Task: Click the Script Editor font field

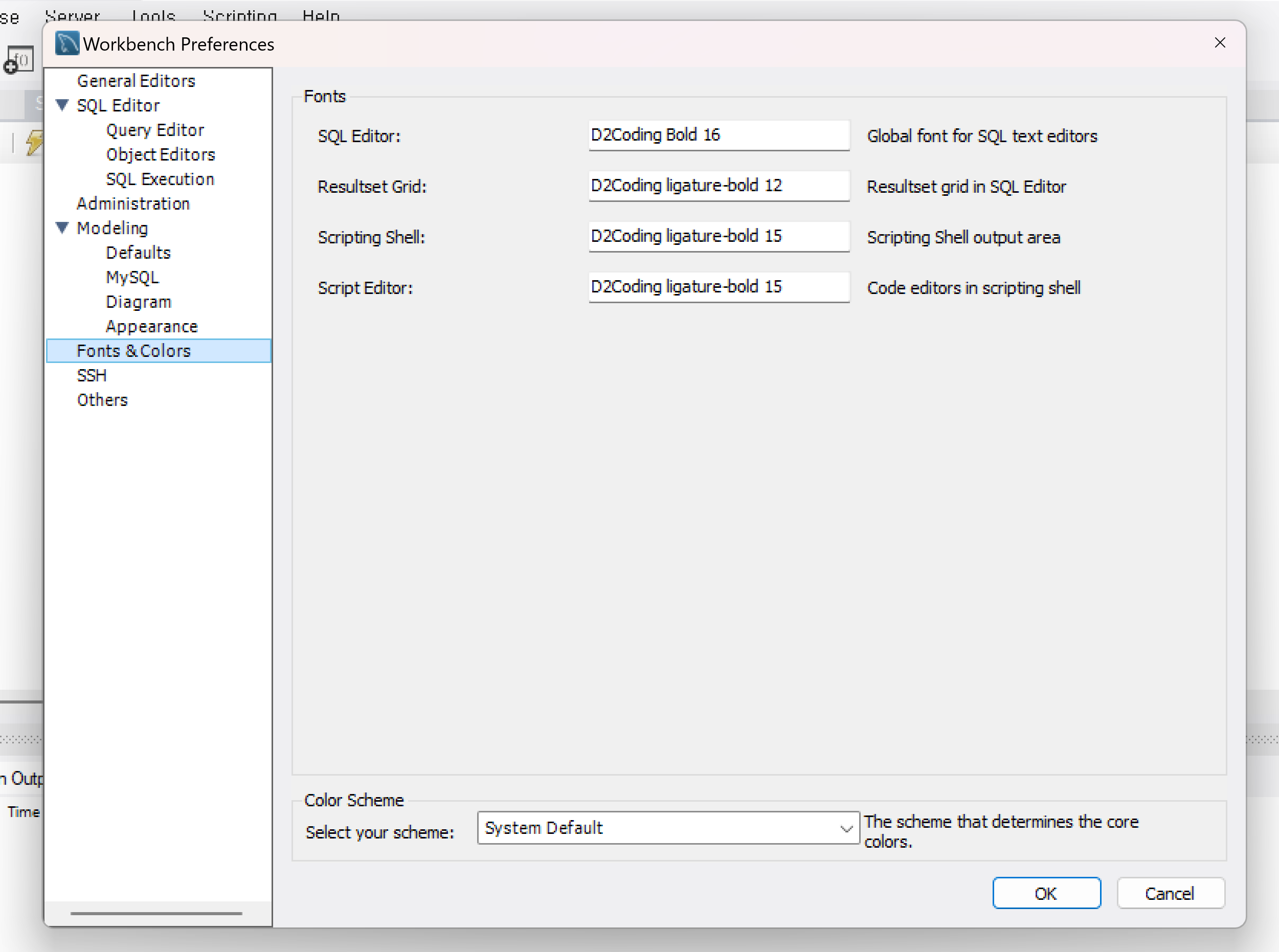Action: click(718, 286)
